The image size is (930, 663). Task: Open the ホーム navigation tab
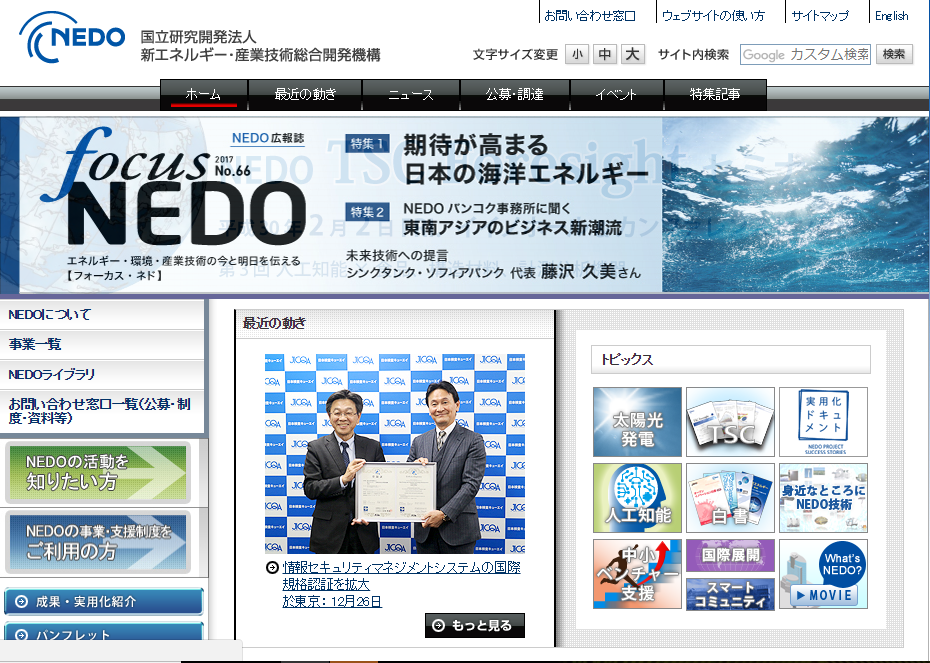[203, 95]
